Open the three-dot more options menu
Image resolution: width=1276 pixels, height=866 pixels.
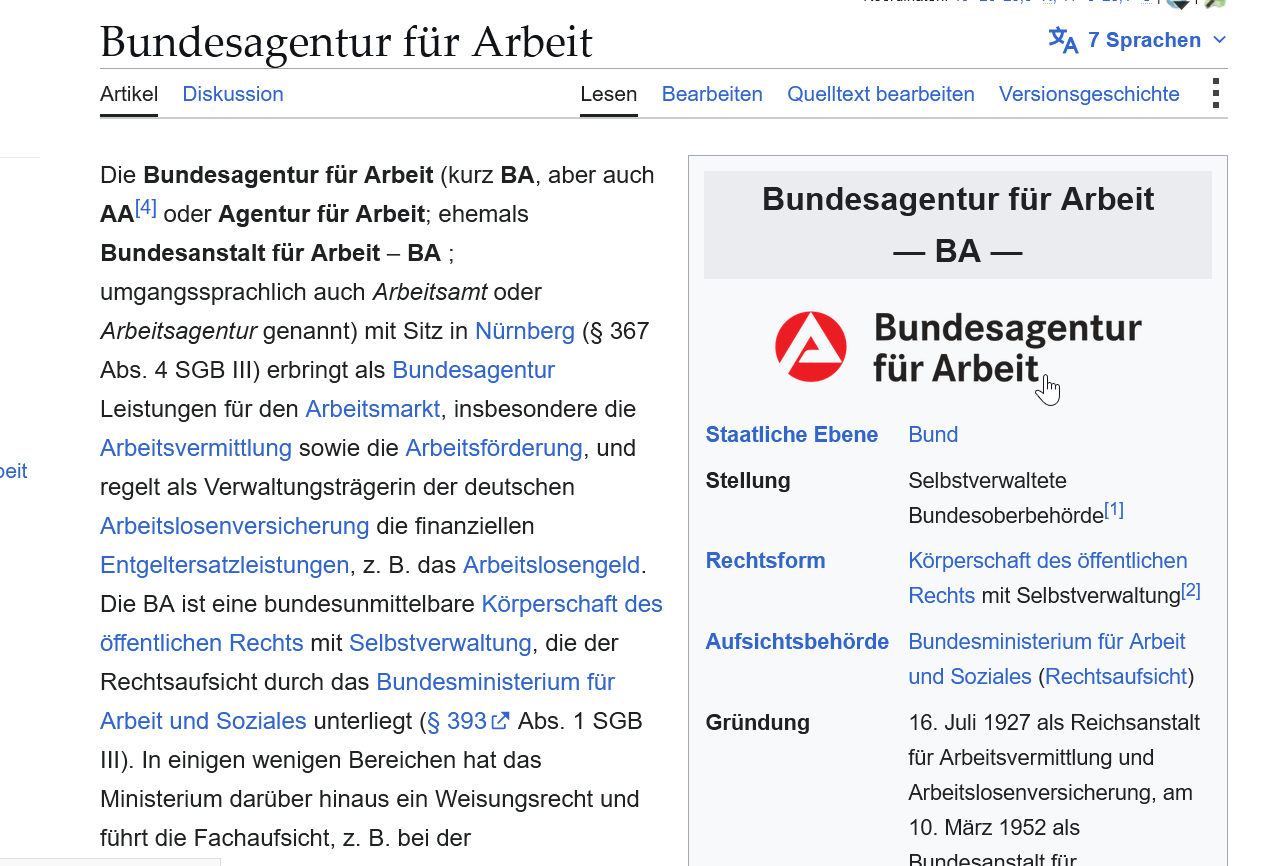[x=1216, y=93]
